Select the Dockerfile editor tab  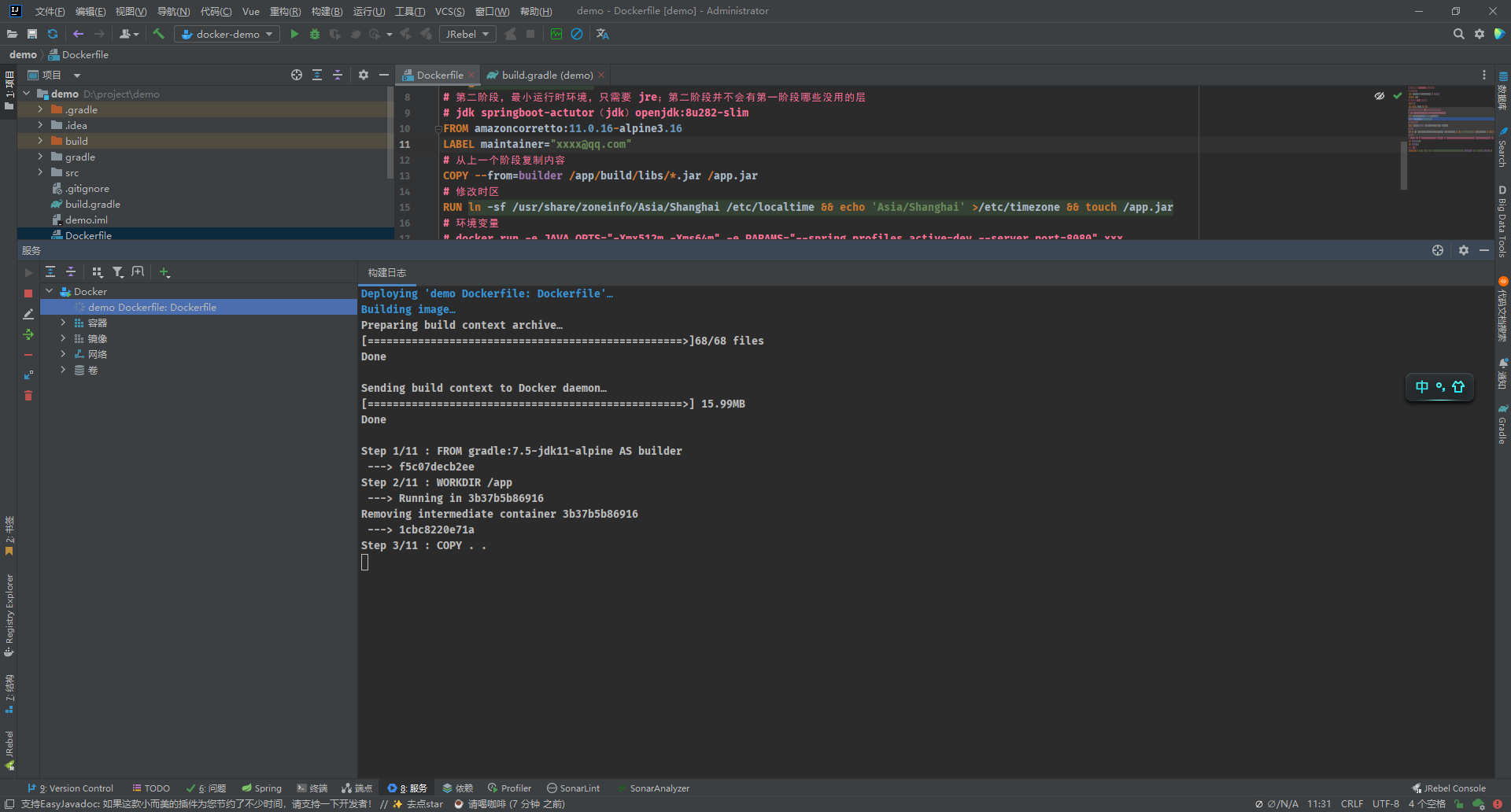[x=439, y=75]
